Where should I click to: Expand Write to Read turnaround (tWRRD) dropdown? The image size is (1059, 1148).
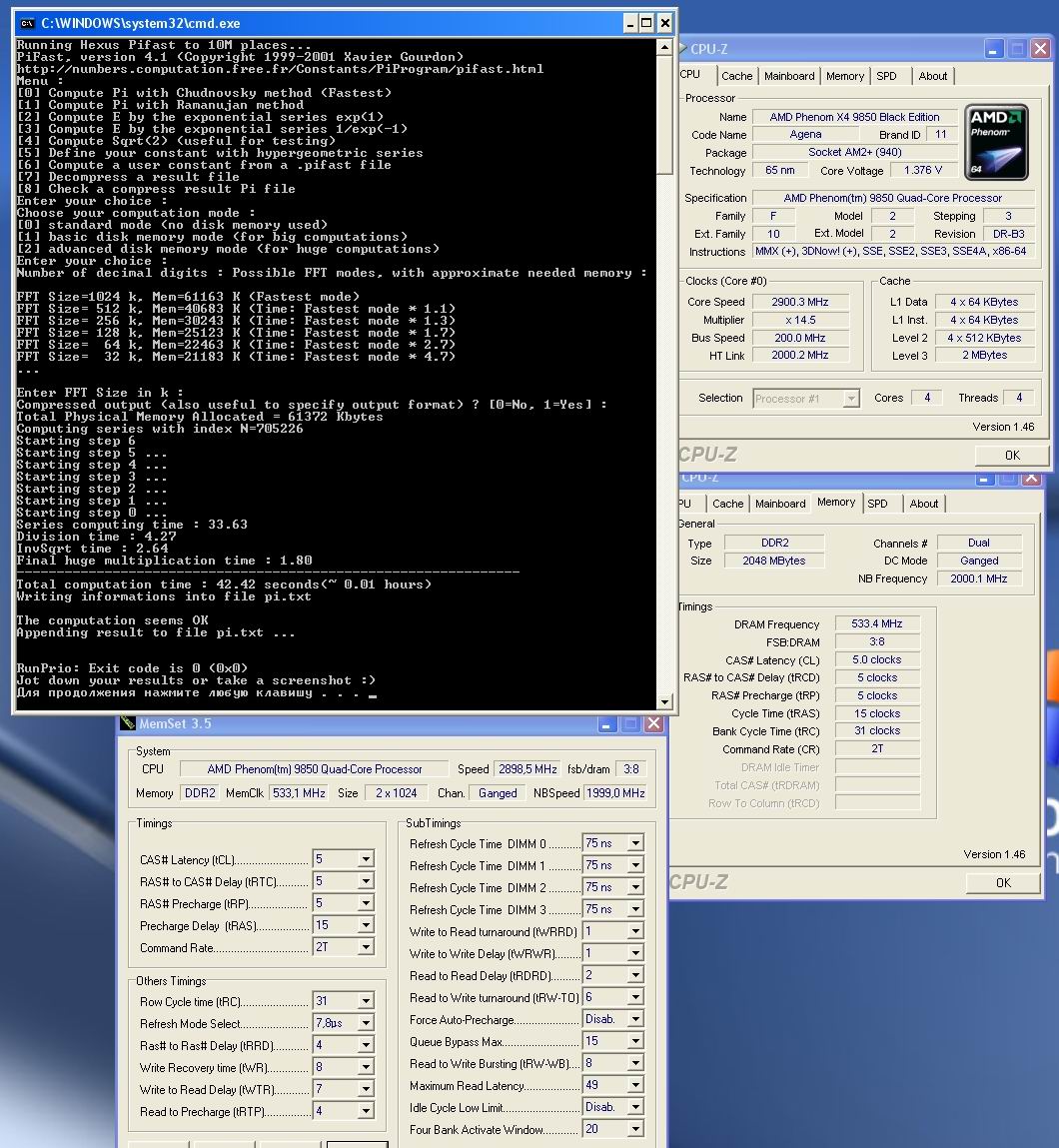635,931
